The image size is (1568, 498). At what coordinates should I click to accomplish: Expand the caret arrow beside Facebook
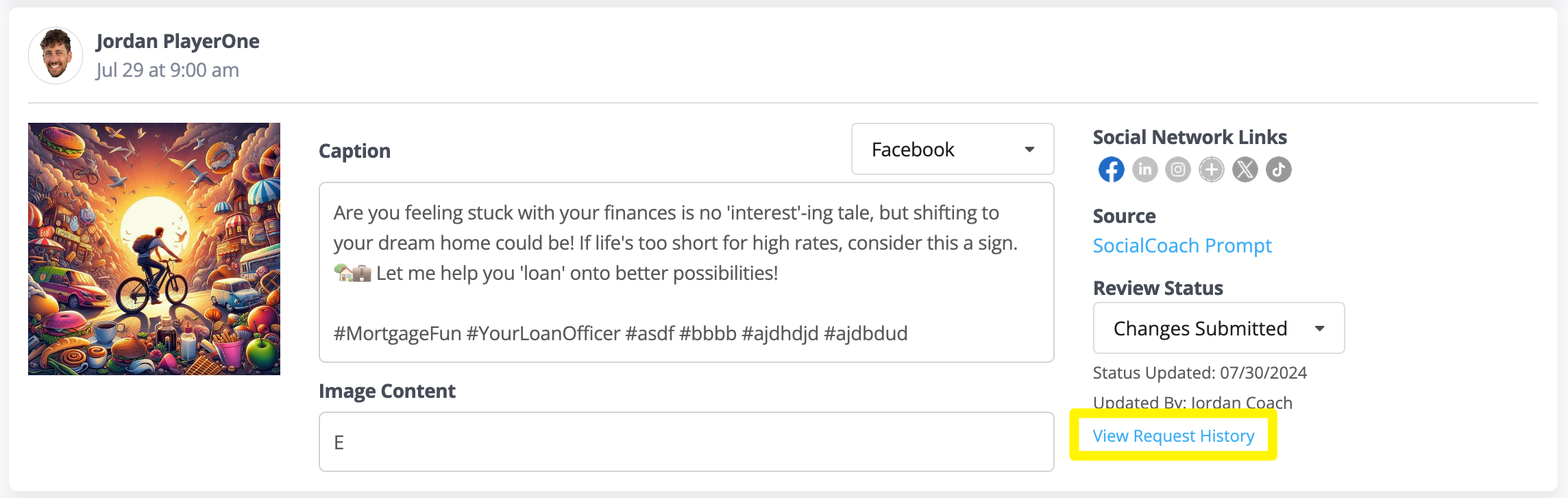(1029, 150)
